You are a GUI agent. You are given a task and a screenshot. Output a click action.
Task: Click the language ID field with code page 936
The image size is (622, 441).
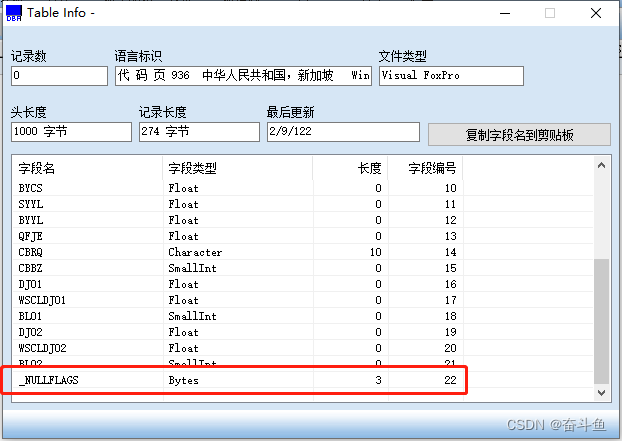tap(244, 76)
